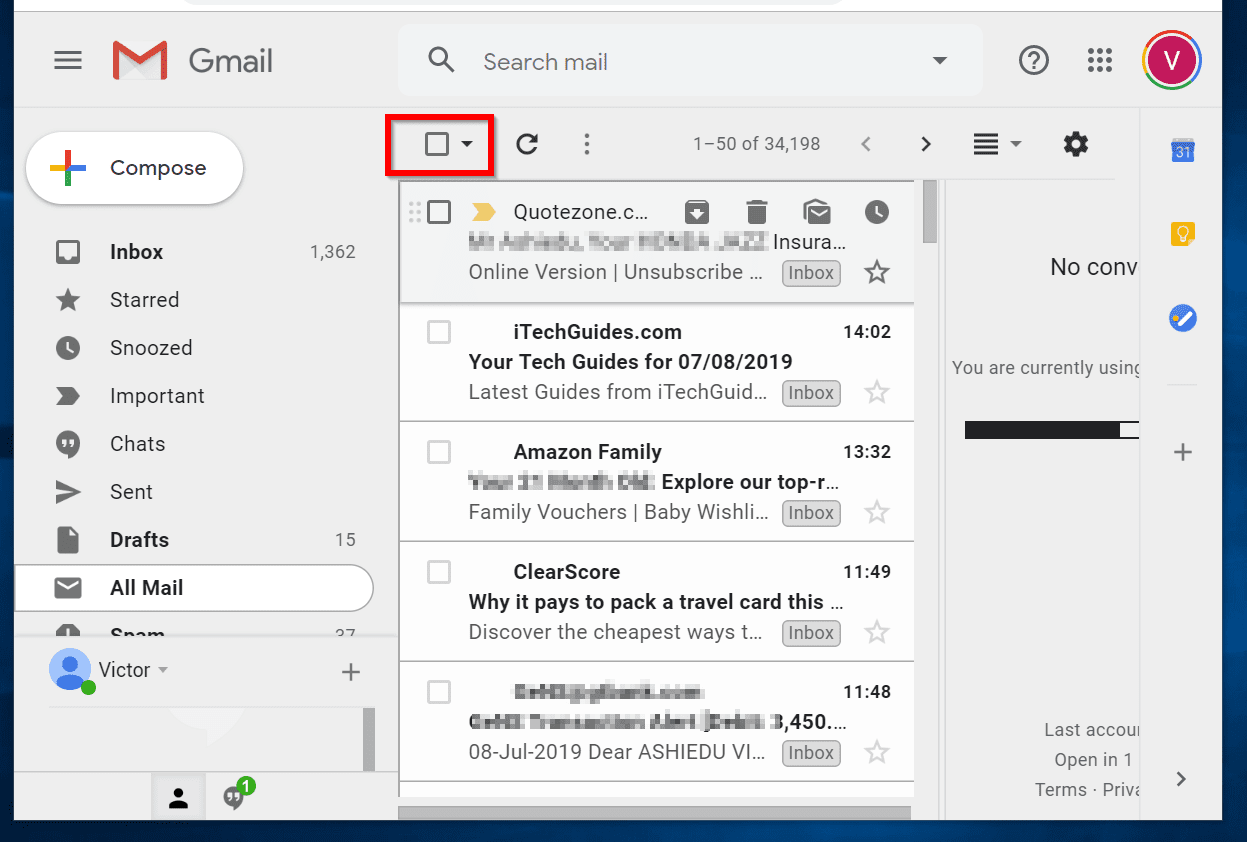The height and width of the screenshot is (842, 1247).
Task: Snooze the Quotezone conversation
Action: (x=876, y=212)
